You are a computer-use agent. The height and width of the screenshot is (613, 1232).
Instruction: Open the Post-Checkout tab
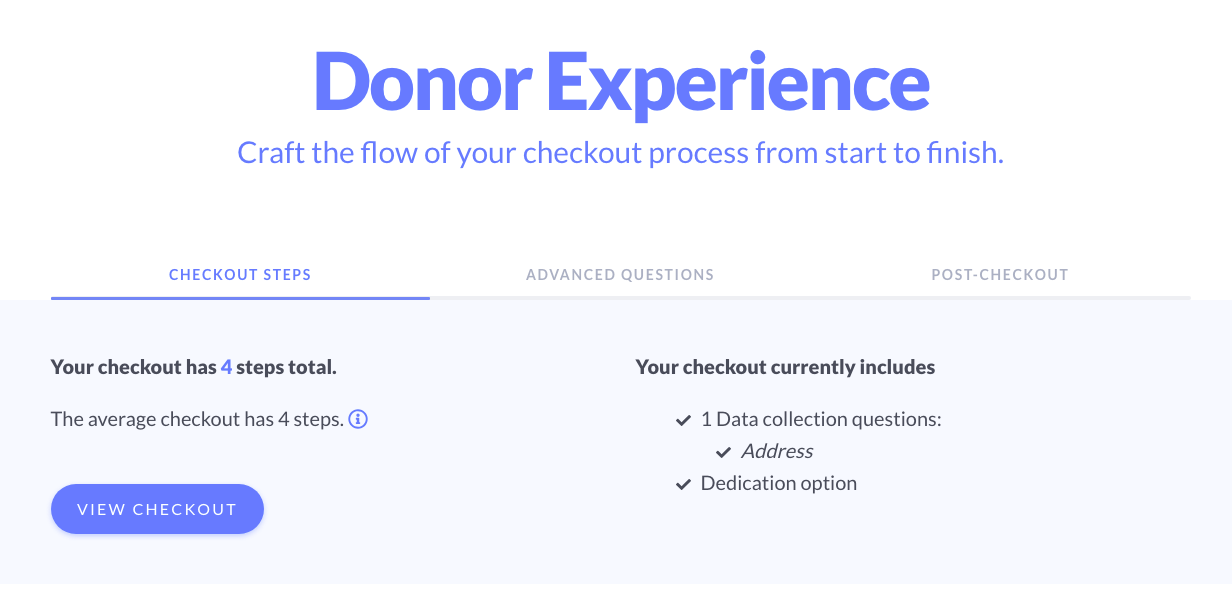click(x=1000, y=274)
